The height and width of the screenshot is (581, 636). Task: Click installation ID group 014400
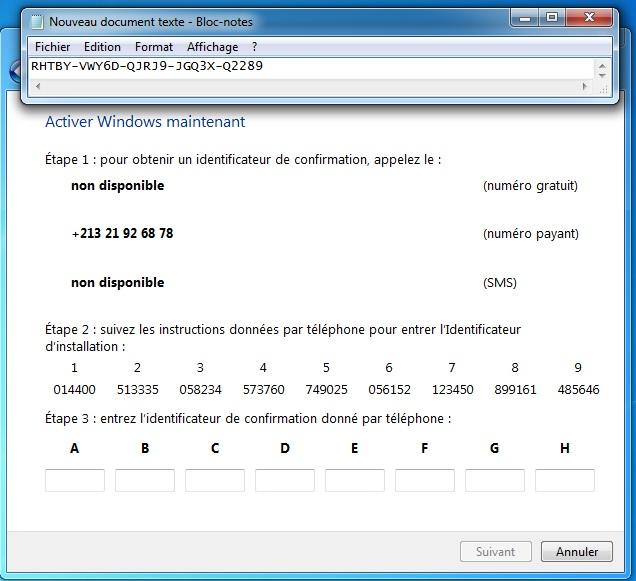coord(75,390)
